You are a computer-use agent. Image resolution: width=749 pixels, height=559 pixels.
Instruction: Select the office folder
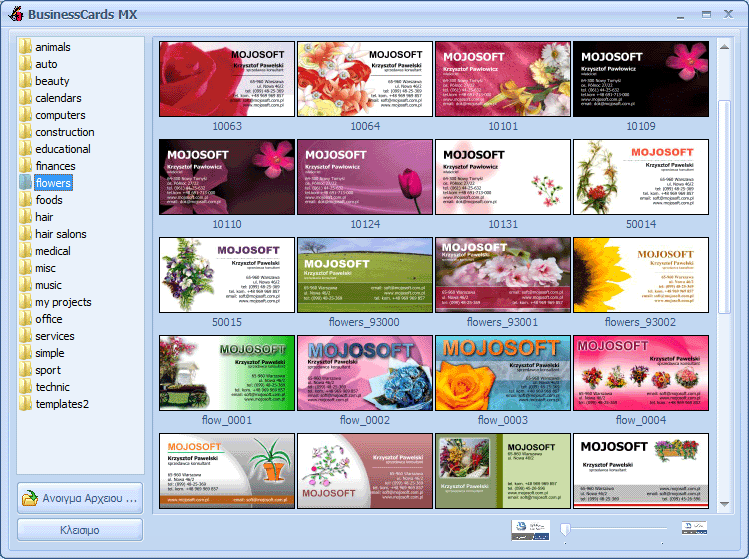point(41,319)
